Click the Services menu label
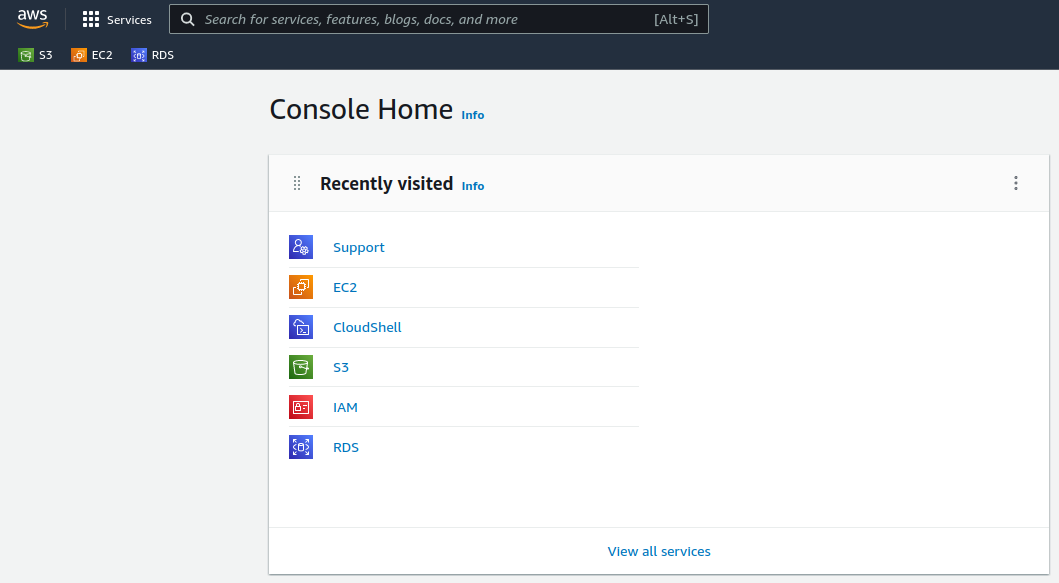 (x=129, y=20)
